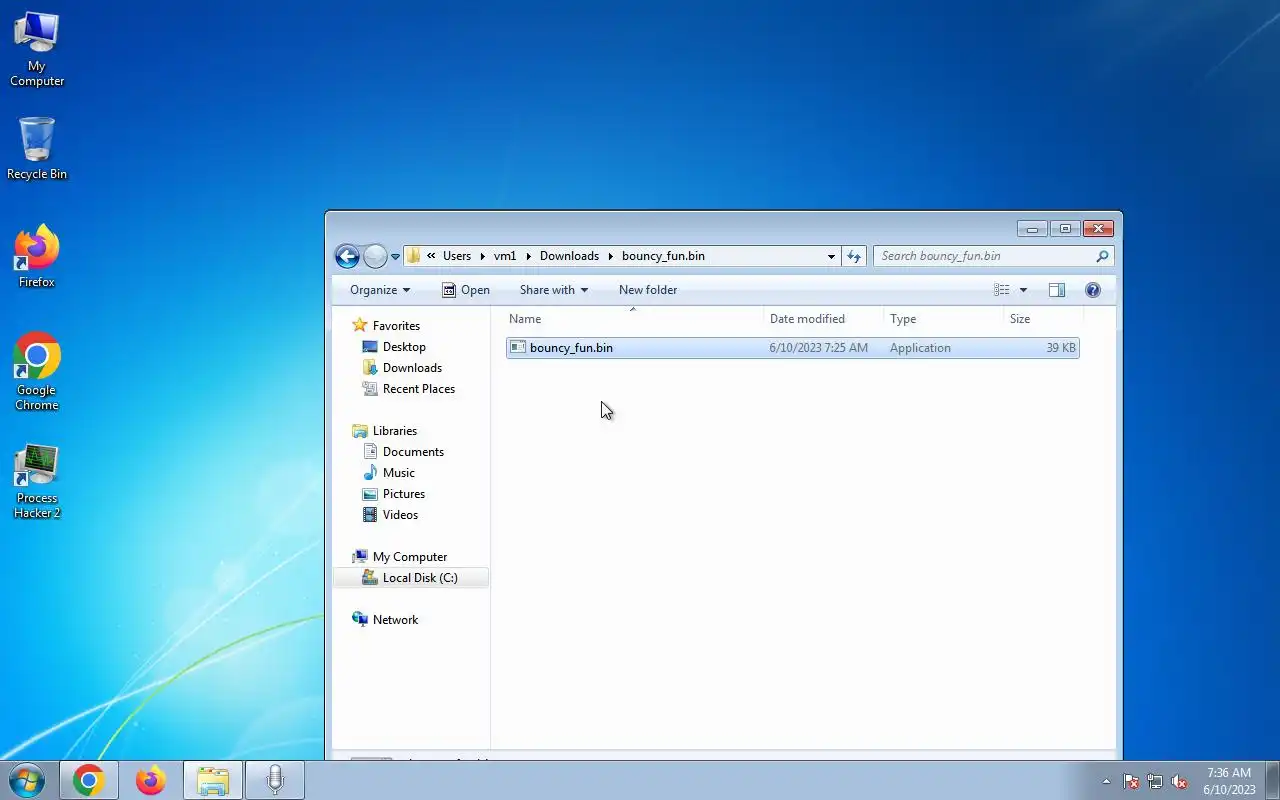The image size is (1280, 800).
Task: Sort by Type column header
Action: point(944,319)
